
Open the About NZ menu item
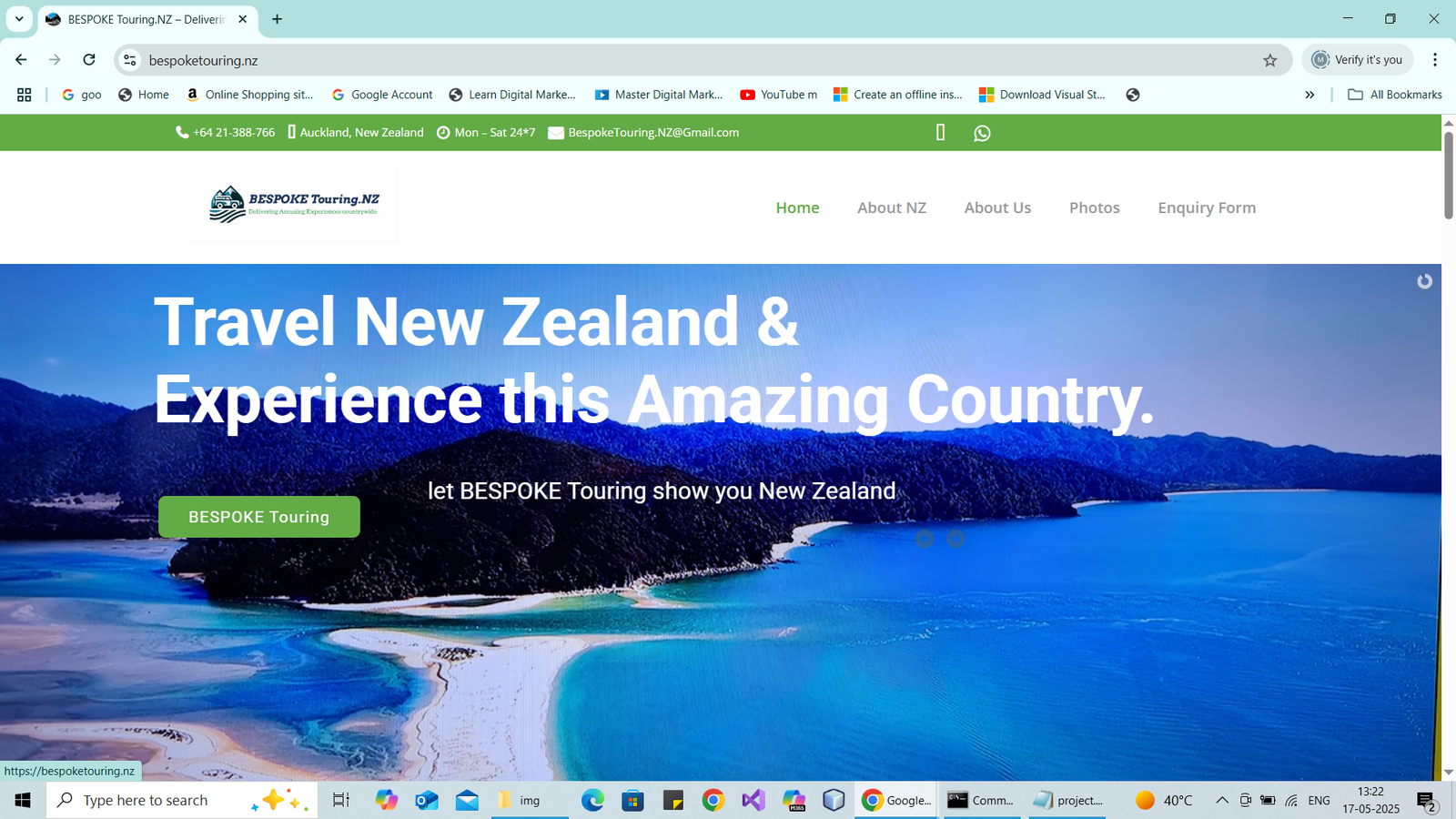[x=891, y=207]
